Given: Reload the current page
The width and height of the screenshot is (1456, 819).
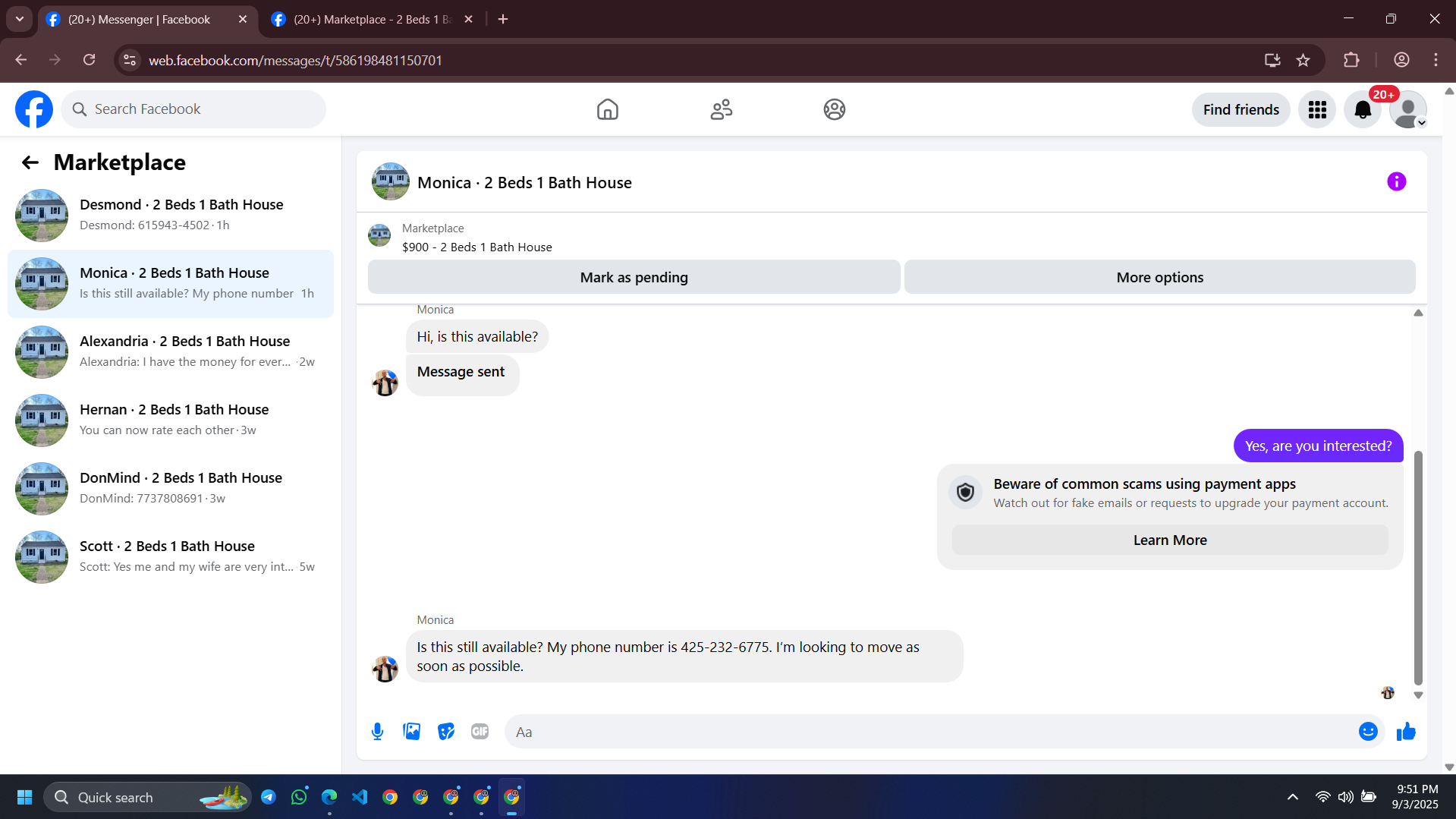Looking at the screenshot, I should pos(90,60).
